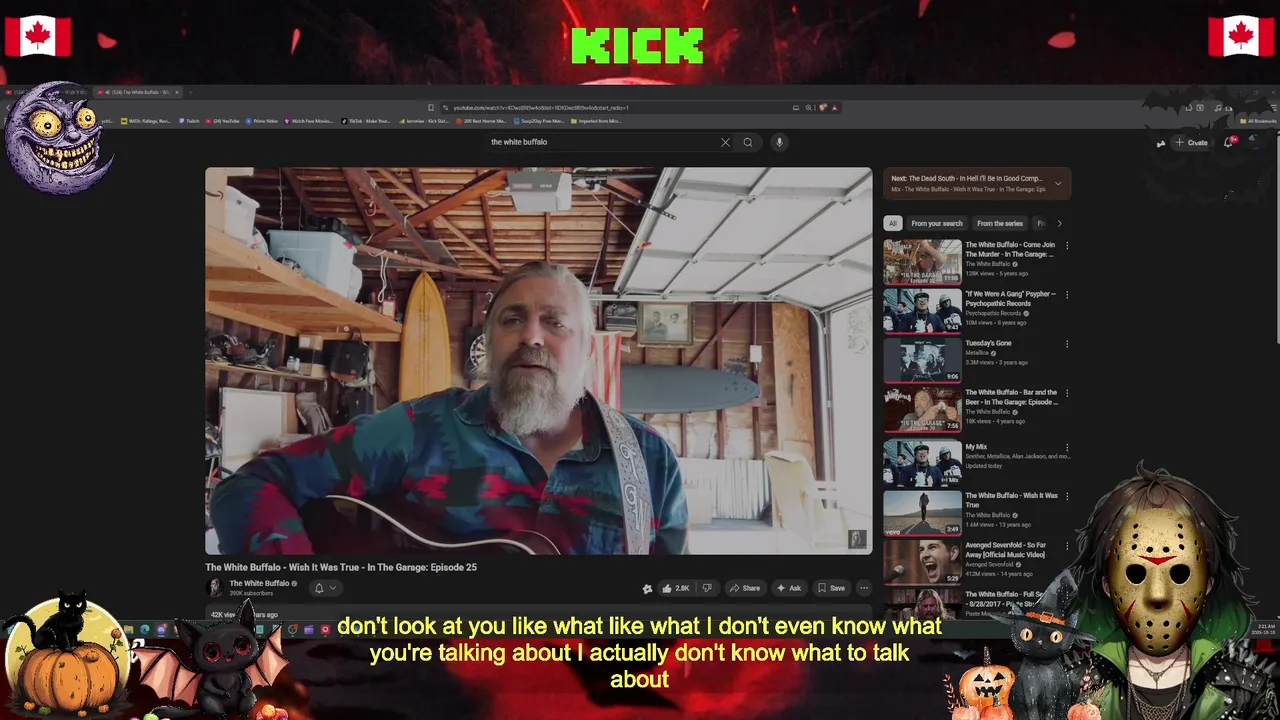Image resolution: width=1280 pixels, height=720 pixels.
Task: Switch to The White Buffalo browser tab
Action: pyautogui.click(x=136, y=92)
